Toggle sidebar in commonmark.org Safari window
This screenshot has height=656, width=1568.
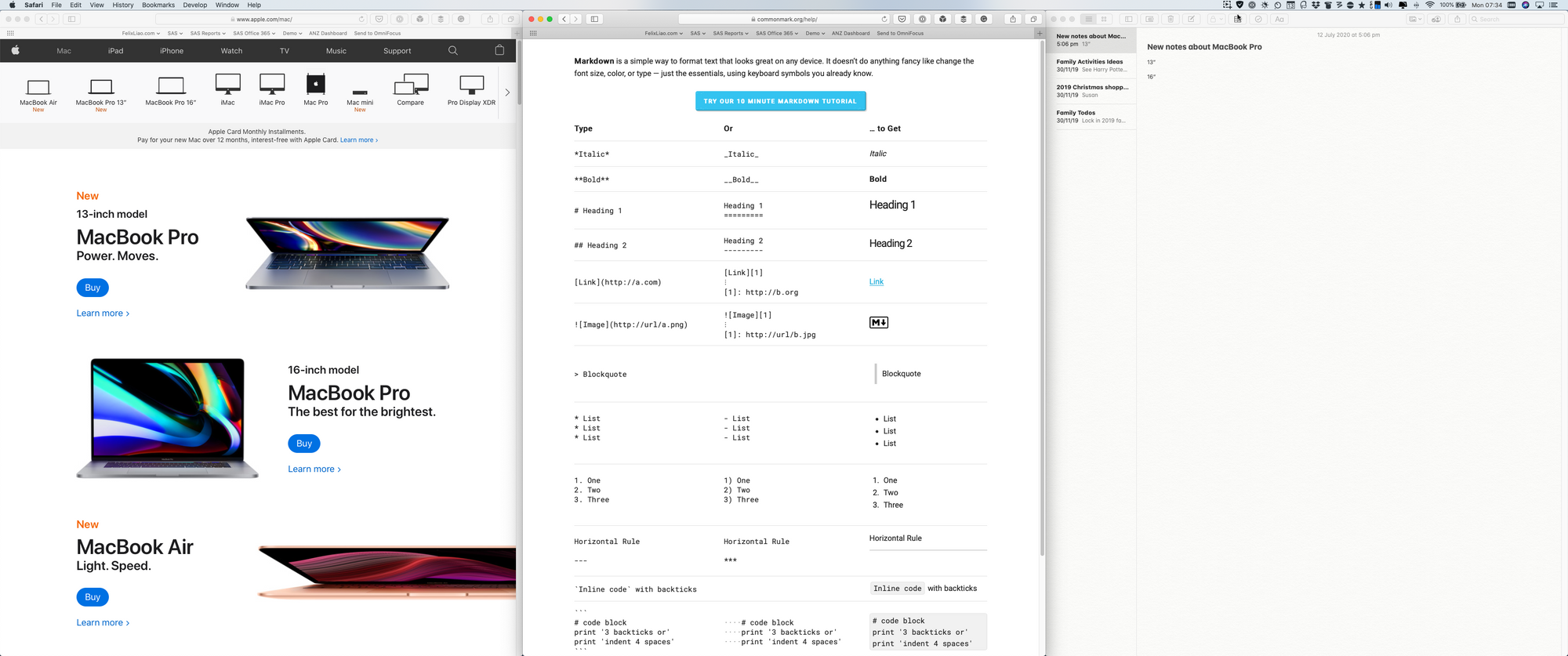pos(594,19)
